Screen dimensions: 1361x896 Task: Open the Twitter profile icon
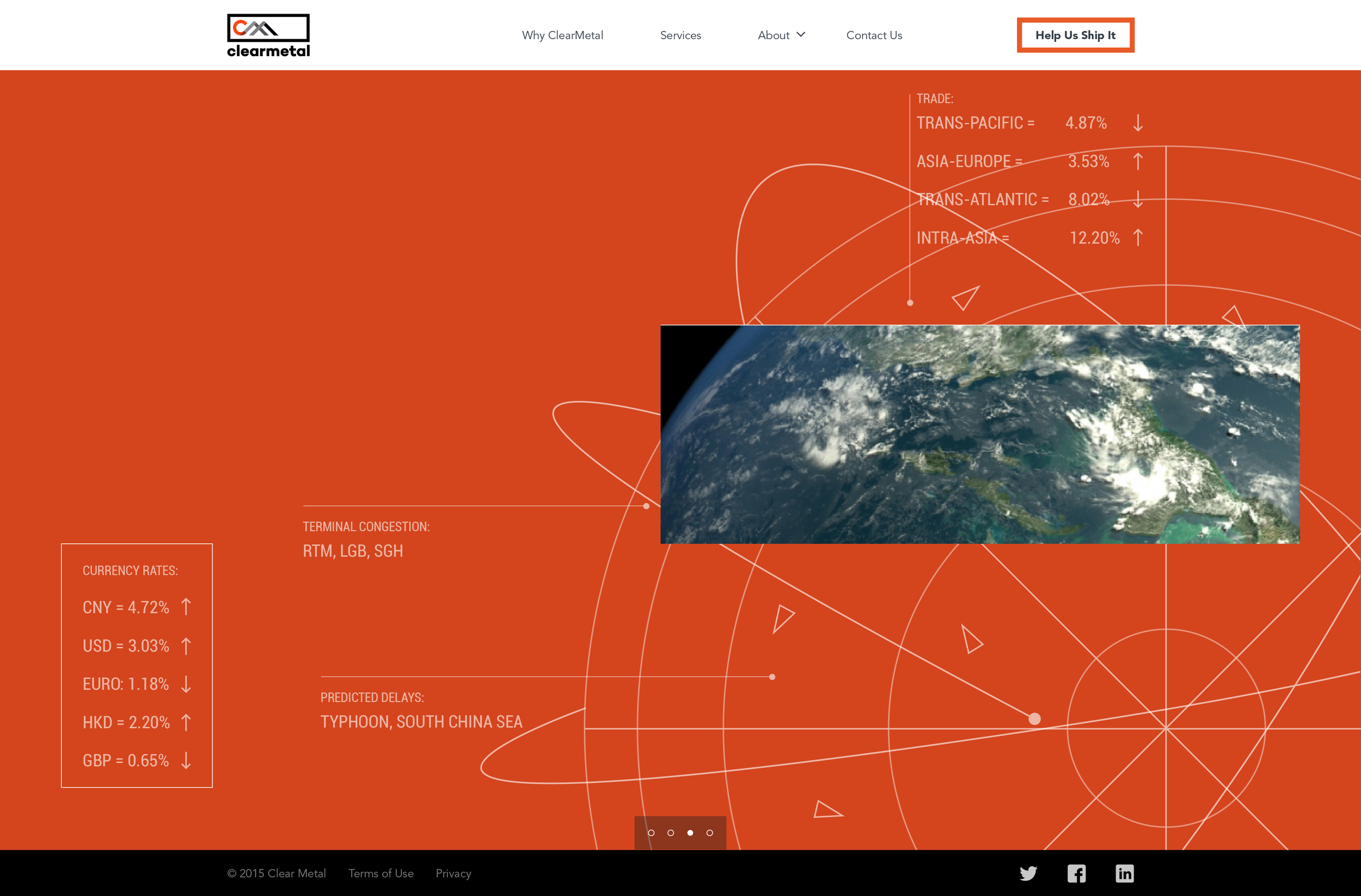1028,873
